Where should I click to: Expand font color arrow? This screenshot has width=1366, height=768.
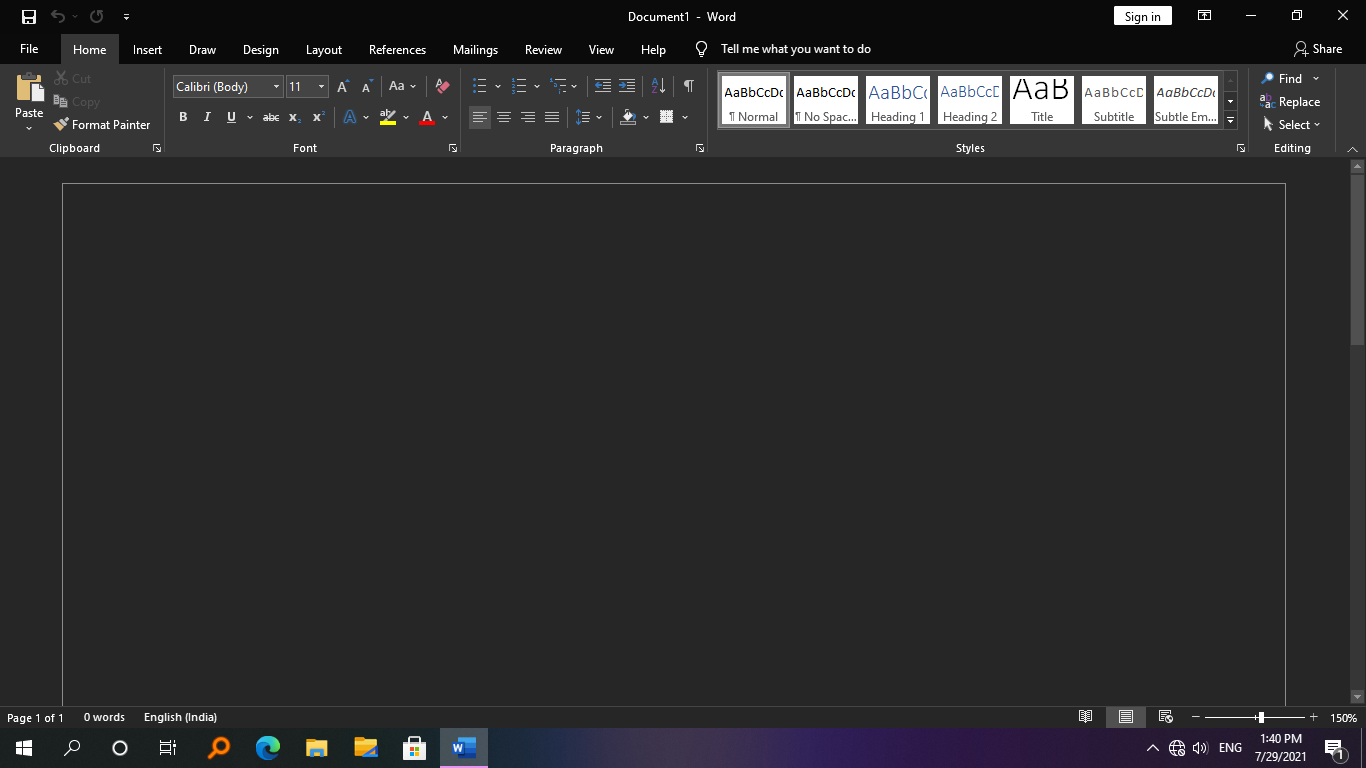point(445,117)
